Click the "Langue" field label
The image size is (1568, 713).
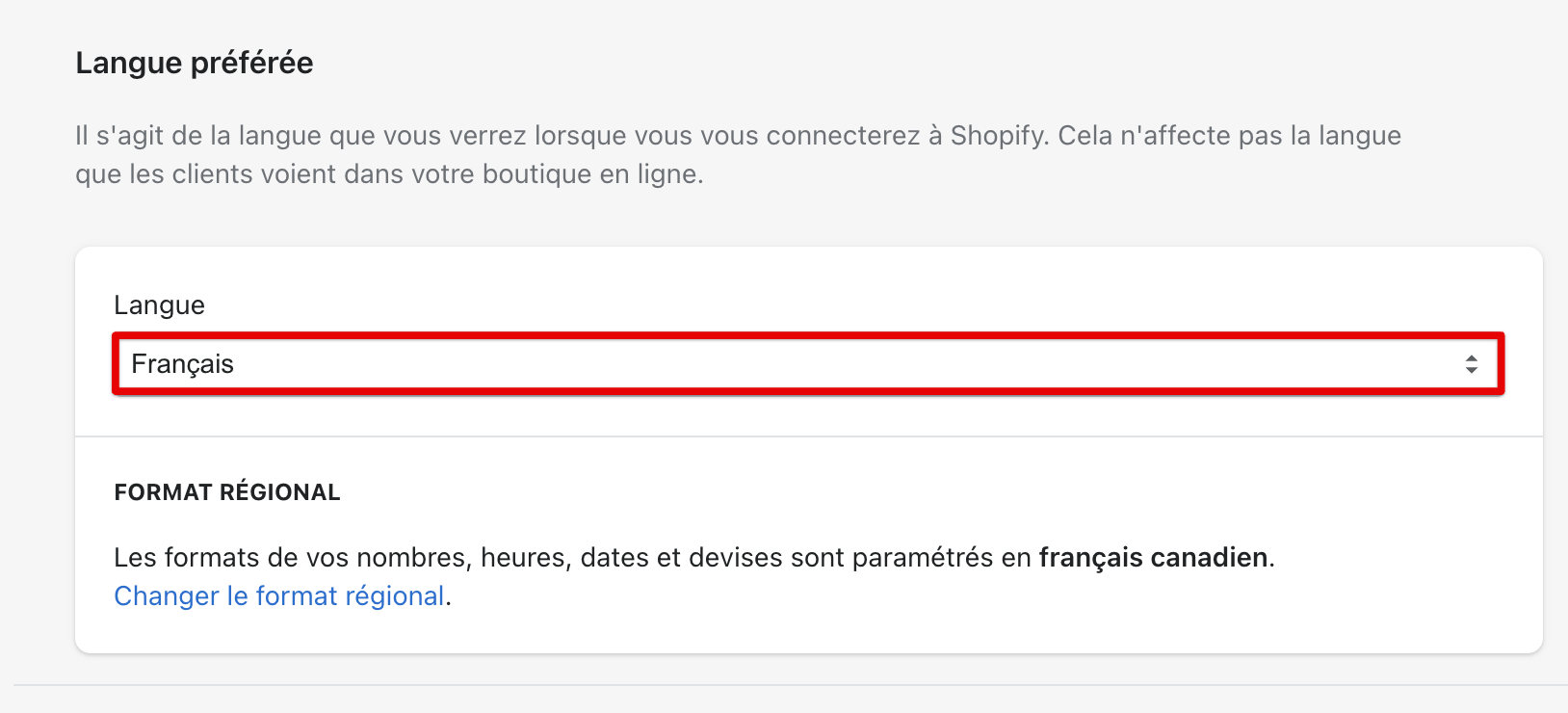coord(159,305)
